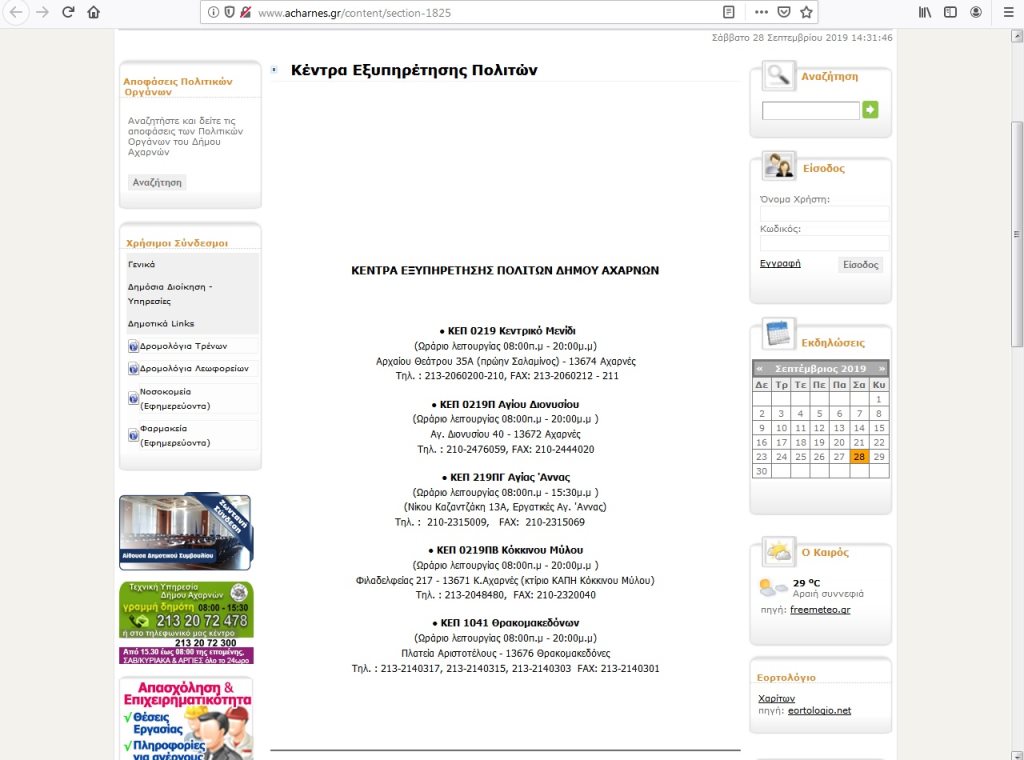This screenshot has width=1024, height=760.
Task: Toggle reader view in the address bar
Action: click(729, 12)
